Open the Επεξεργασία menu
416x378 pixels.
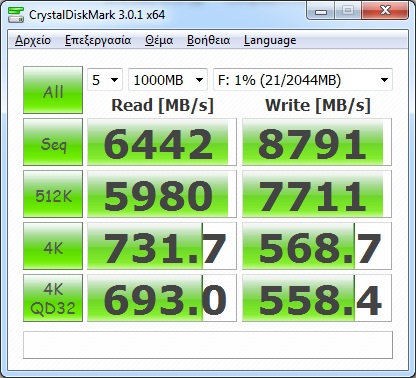pyautogui.click(x=98, y=40)
